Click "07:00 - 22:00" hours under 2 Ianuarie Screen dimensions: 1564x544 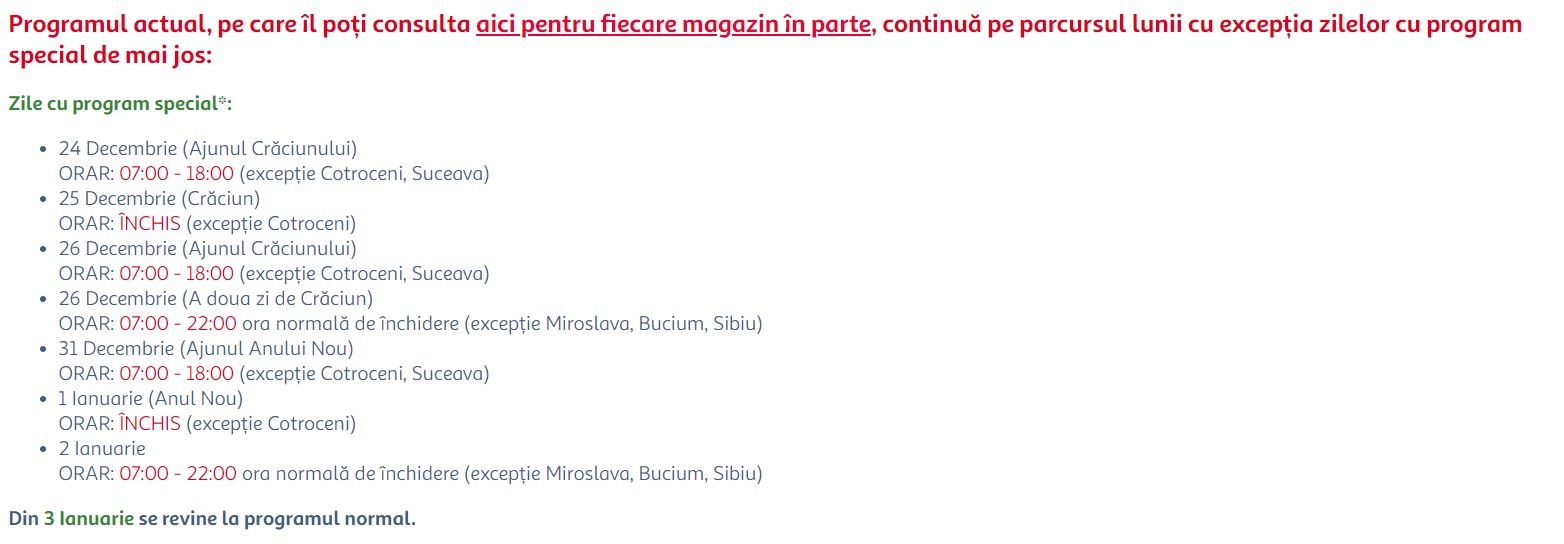coord(178,474)
